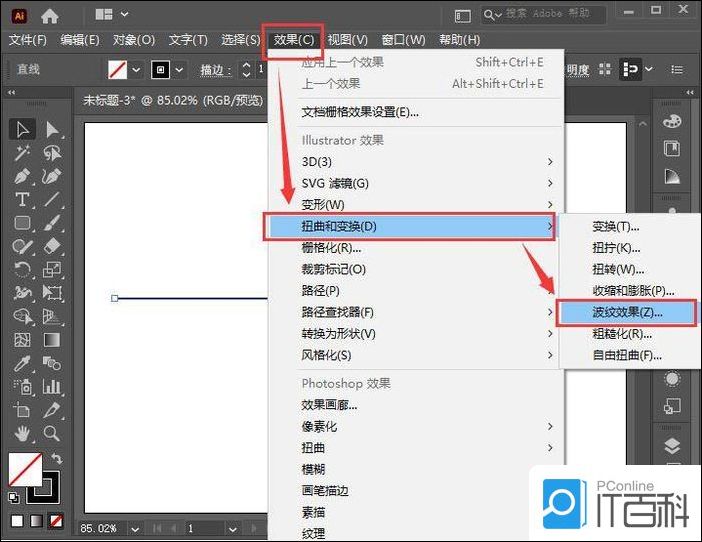Open the Layers panel icon
The height and width of the screenshot is (542, 702).
pos(672,446)
